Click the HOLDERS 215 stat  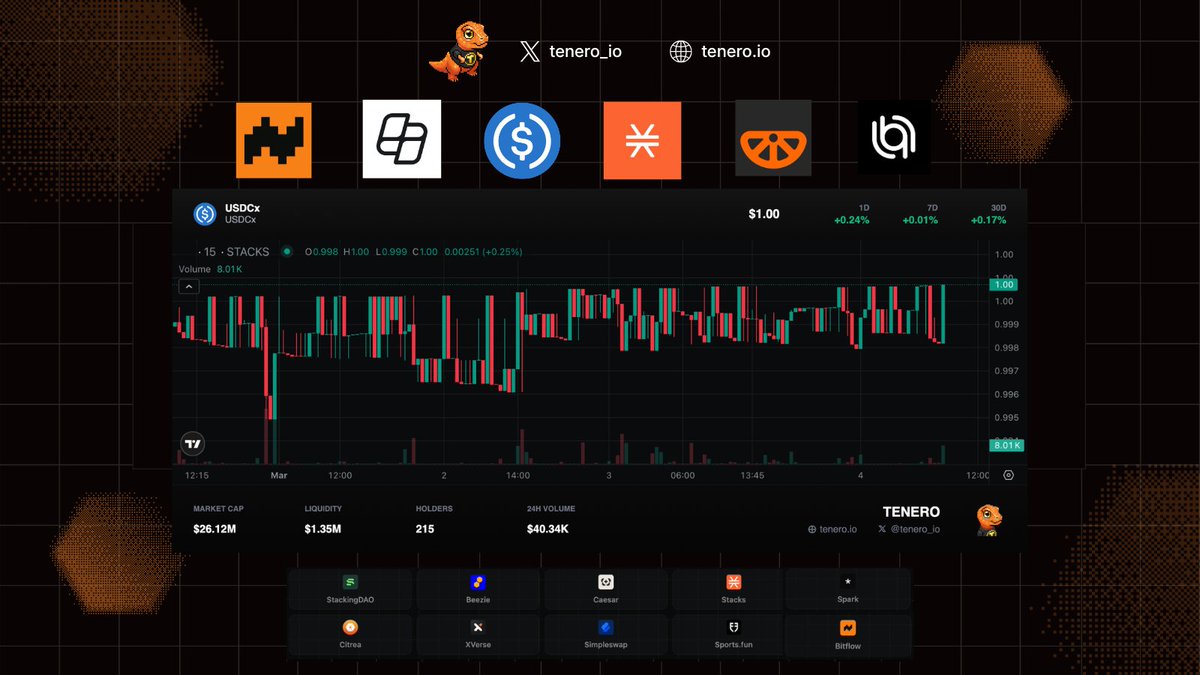434,519
